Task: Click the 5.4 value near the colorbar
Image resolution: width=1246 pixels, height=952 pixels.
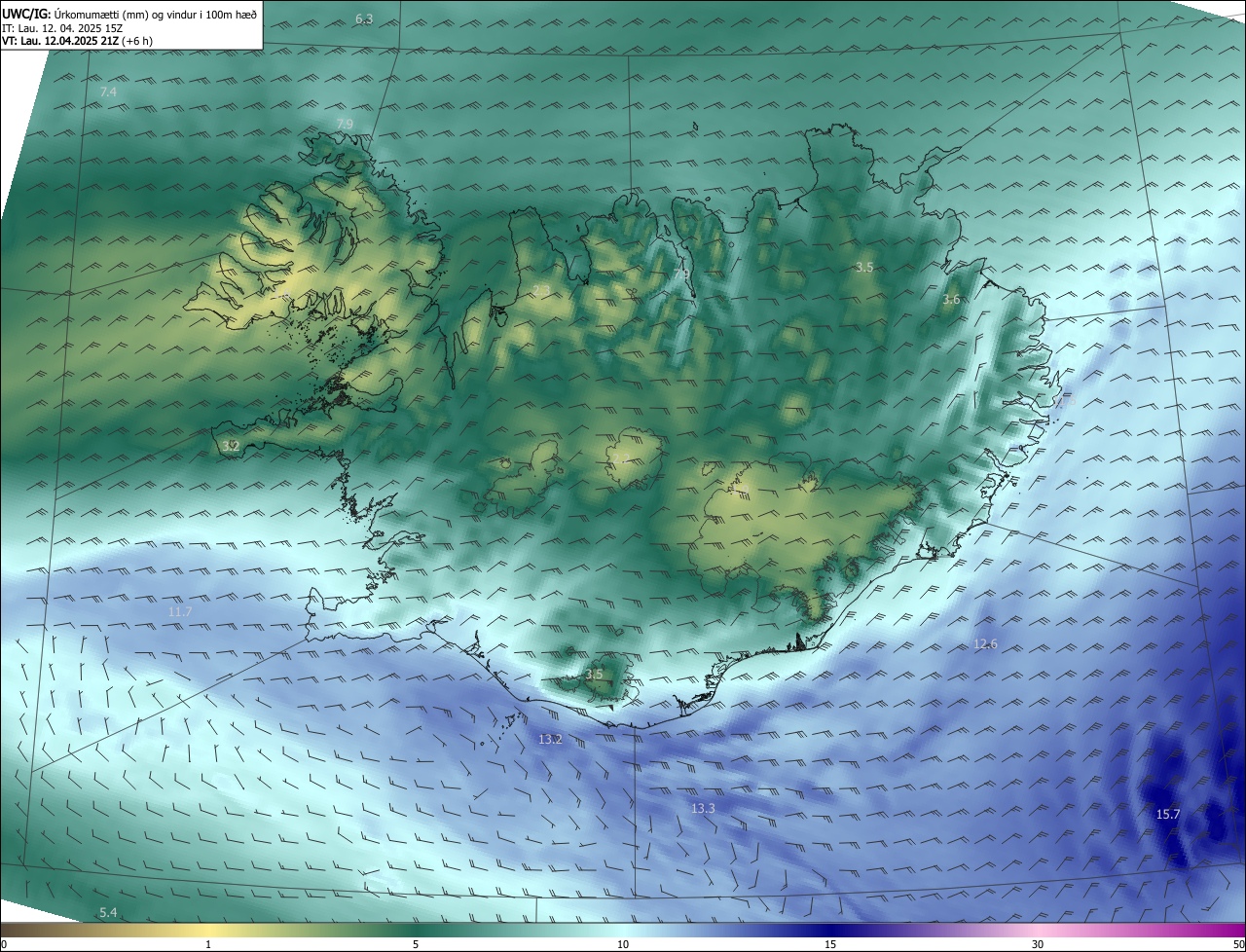Action: pos(108,912)
